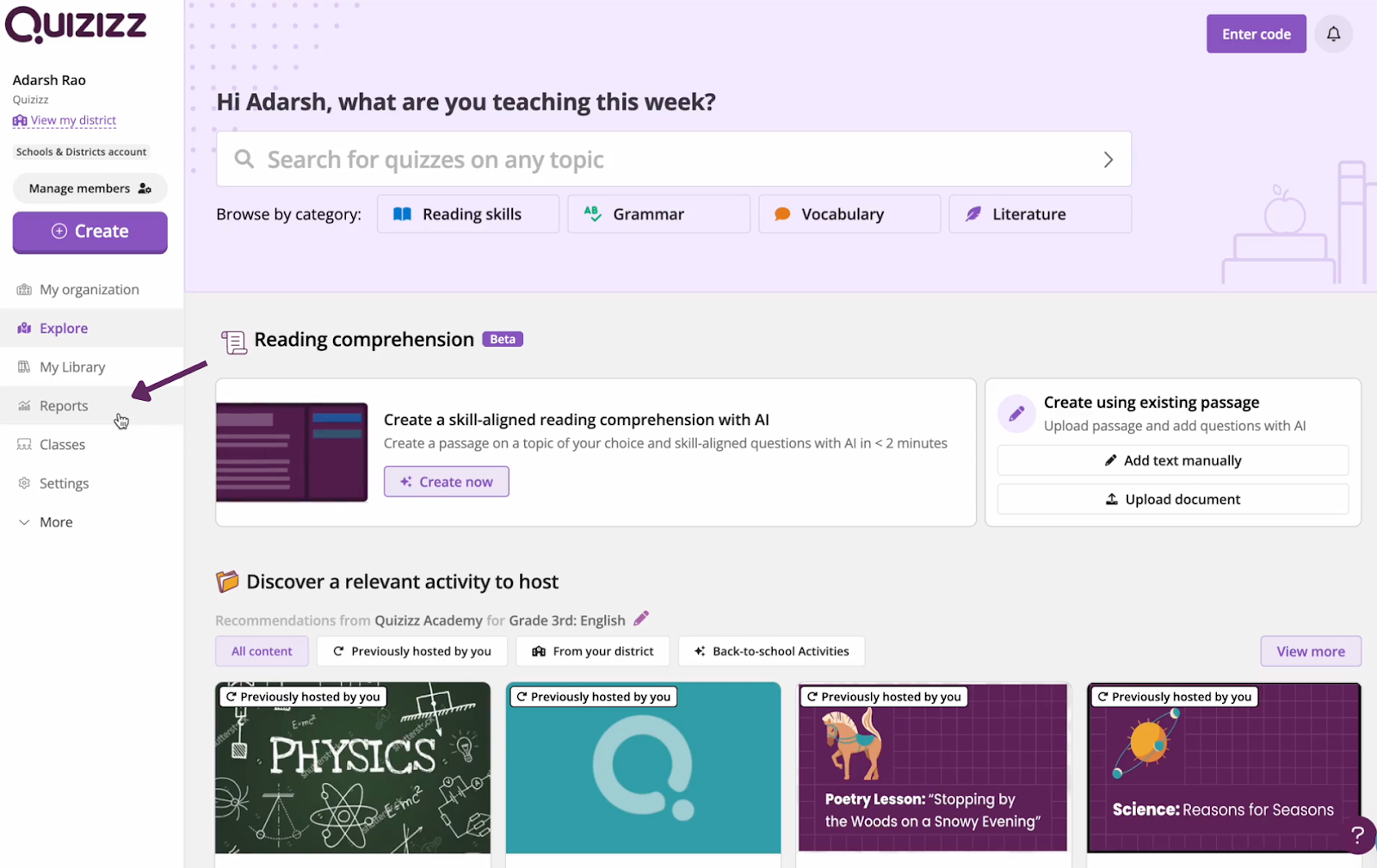Click Upload document
The width and height of the screenshot is (1377, 868).
[x=1173, y=499]
